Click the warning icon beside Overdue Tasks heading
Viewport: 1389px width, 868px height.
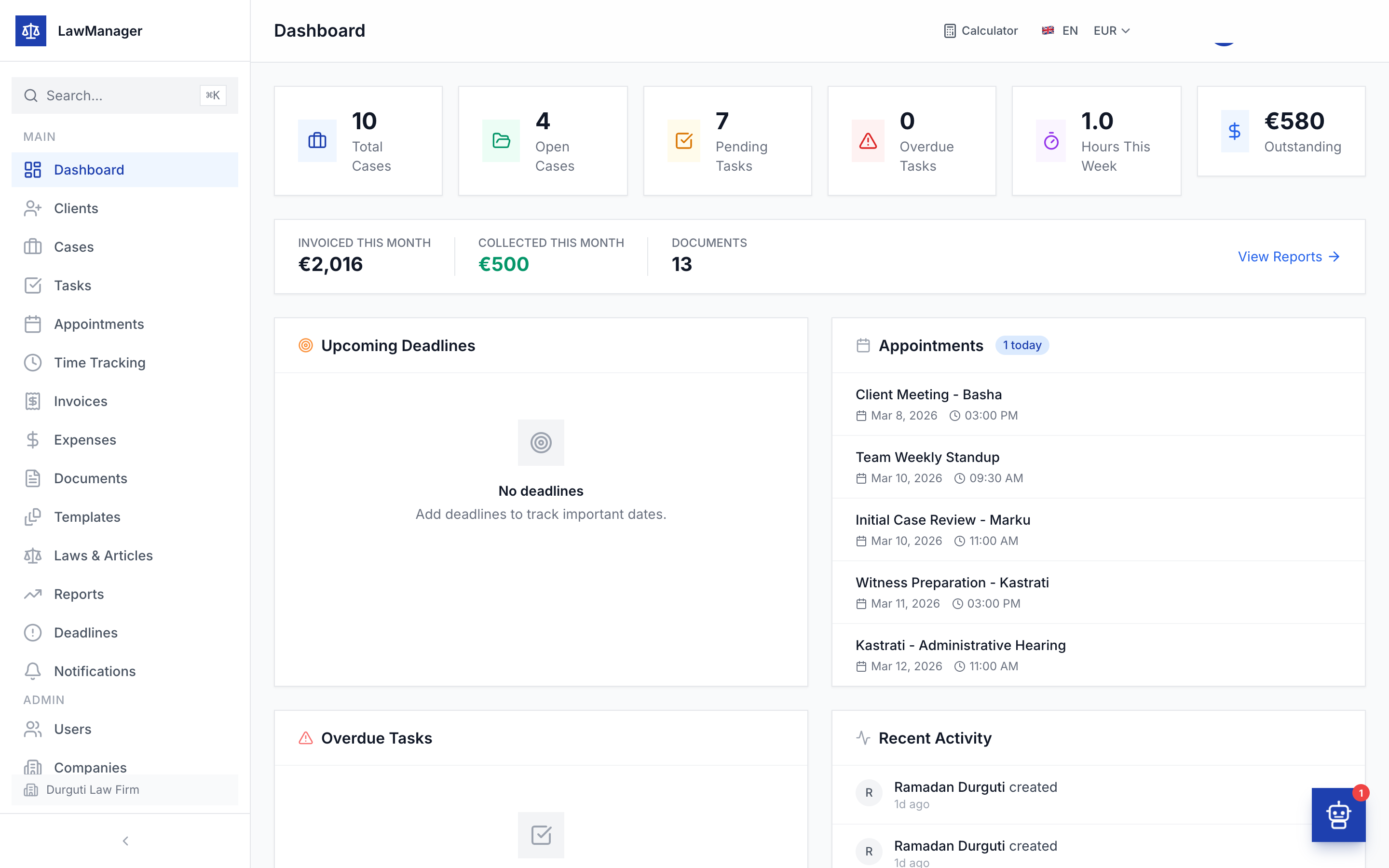coord(306,738)
